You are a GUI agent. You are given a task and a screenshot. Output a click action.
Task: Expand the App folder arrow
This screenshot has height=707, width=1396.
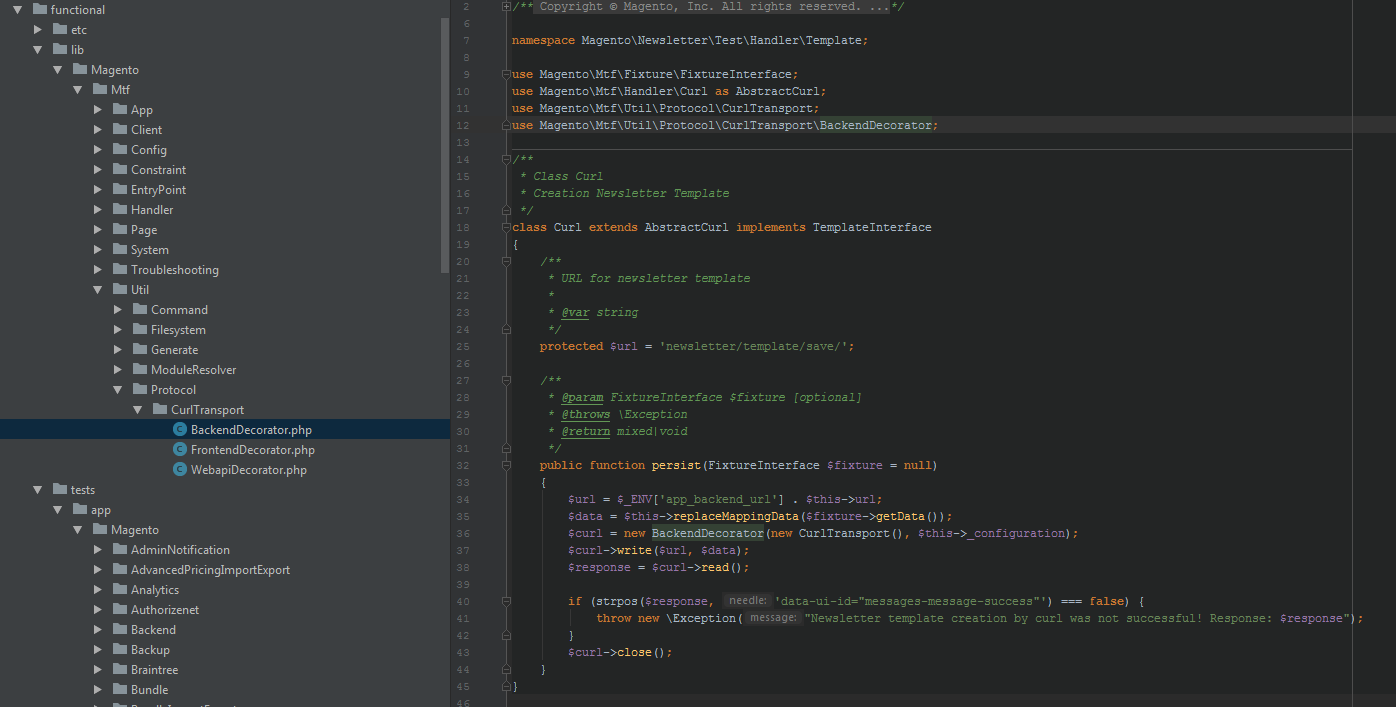(98, 110)
